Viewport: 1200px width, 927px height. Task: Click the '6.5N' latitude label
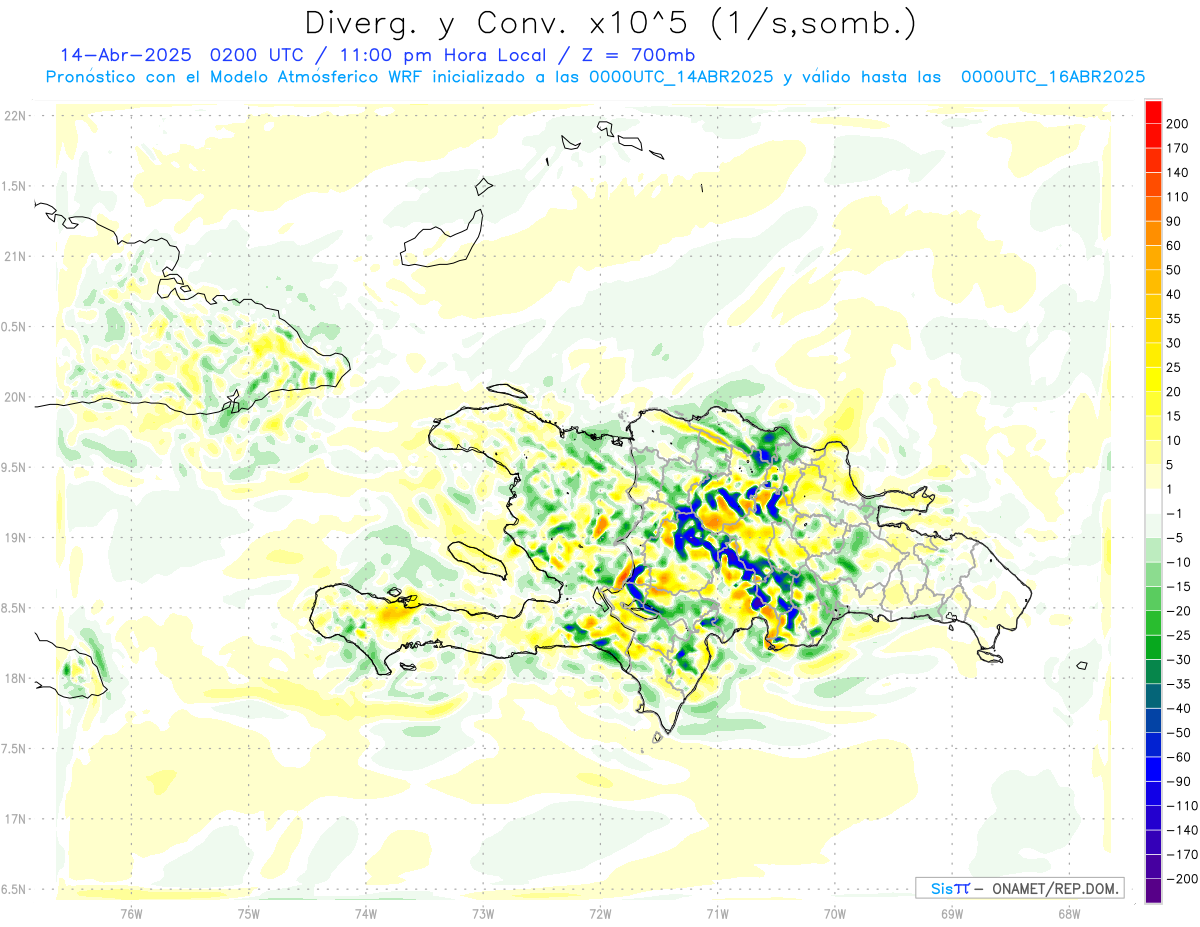tap(15, 889)
